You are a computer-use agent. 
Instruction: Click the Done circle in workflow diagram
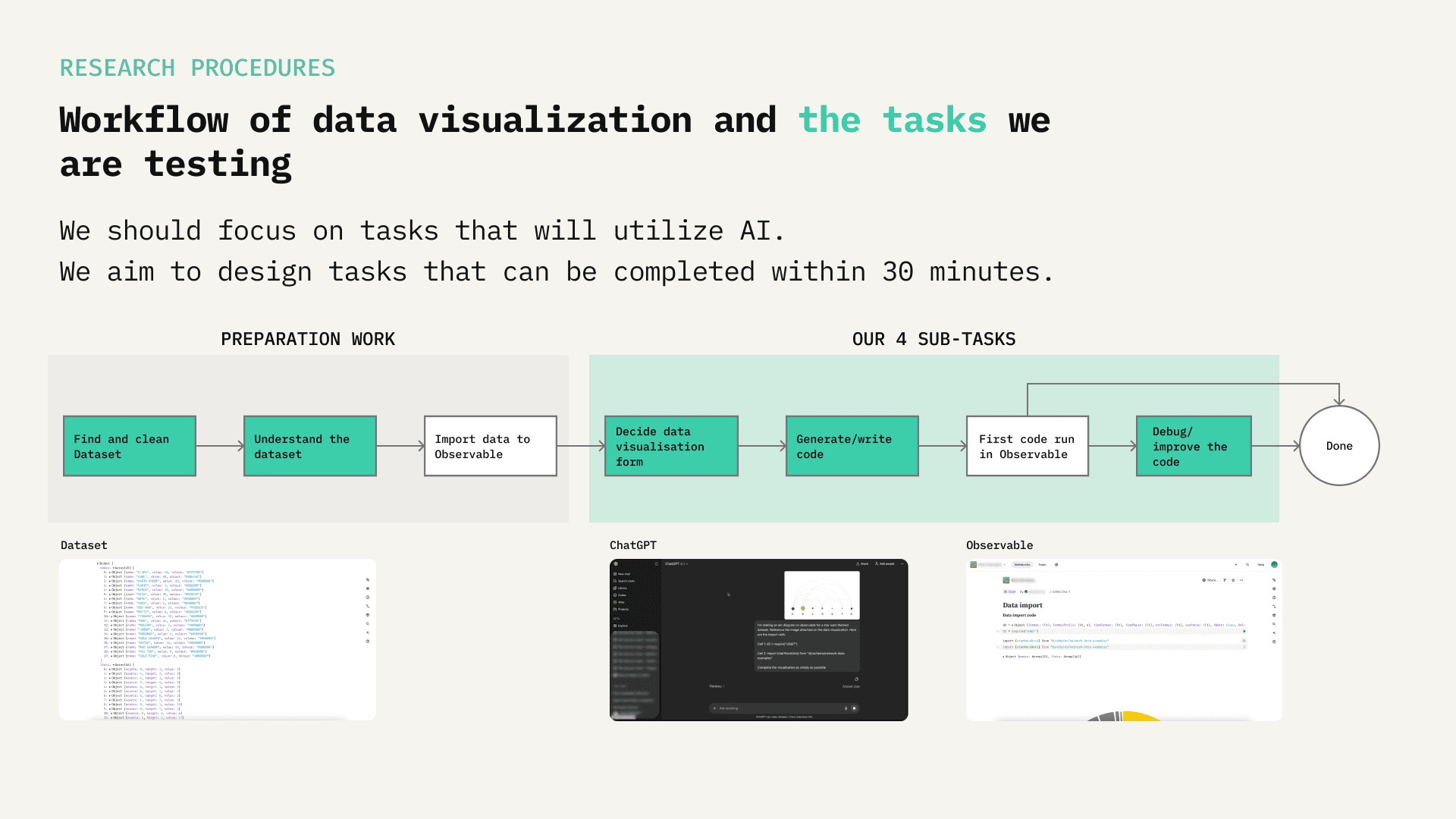(x=1339, y=446)
